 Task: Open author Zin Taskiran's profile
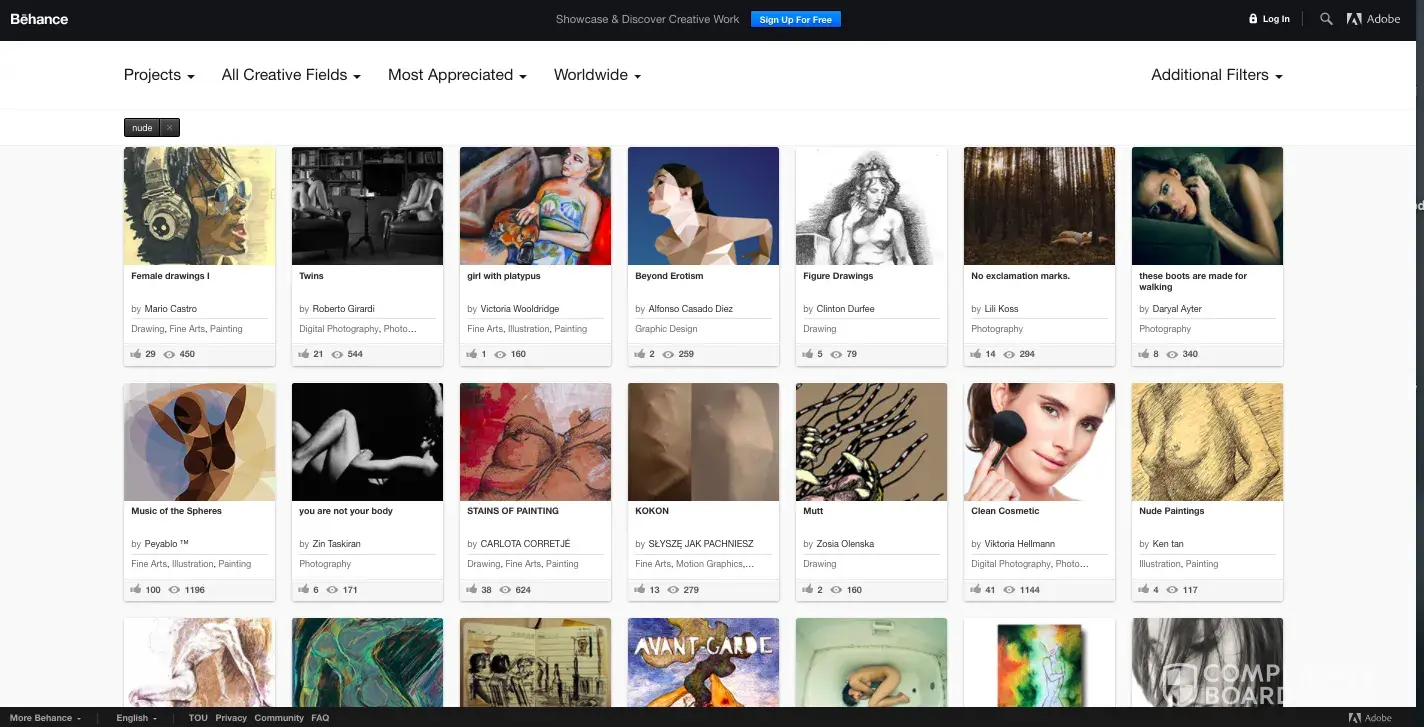(336, 544)
